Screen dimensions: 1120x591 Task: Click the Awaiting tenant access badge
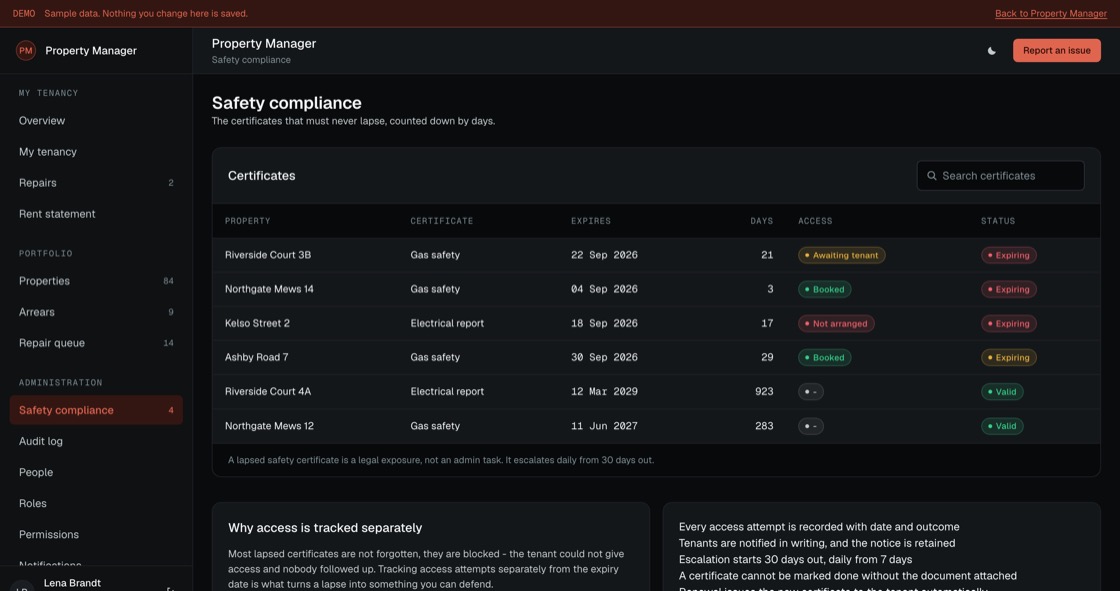tap(841, 255)
